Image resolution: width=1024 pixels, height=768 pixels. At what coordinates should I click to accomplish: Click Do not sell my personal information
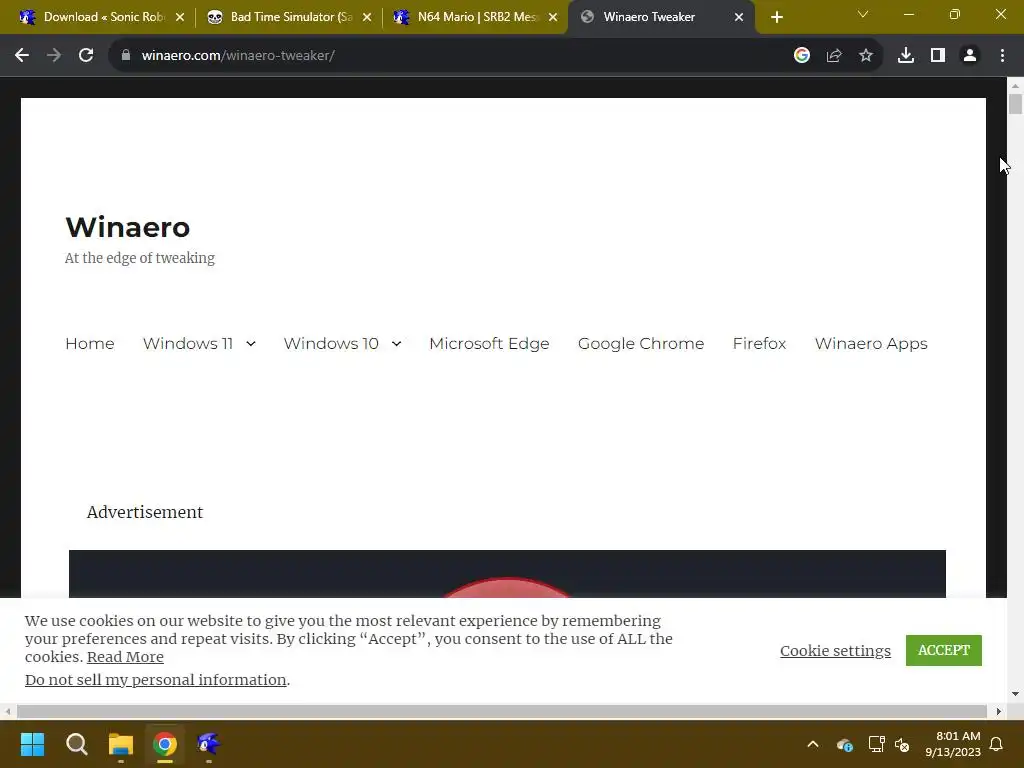click(155, 680)
